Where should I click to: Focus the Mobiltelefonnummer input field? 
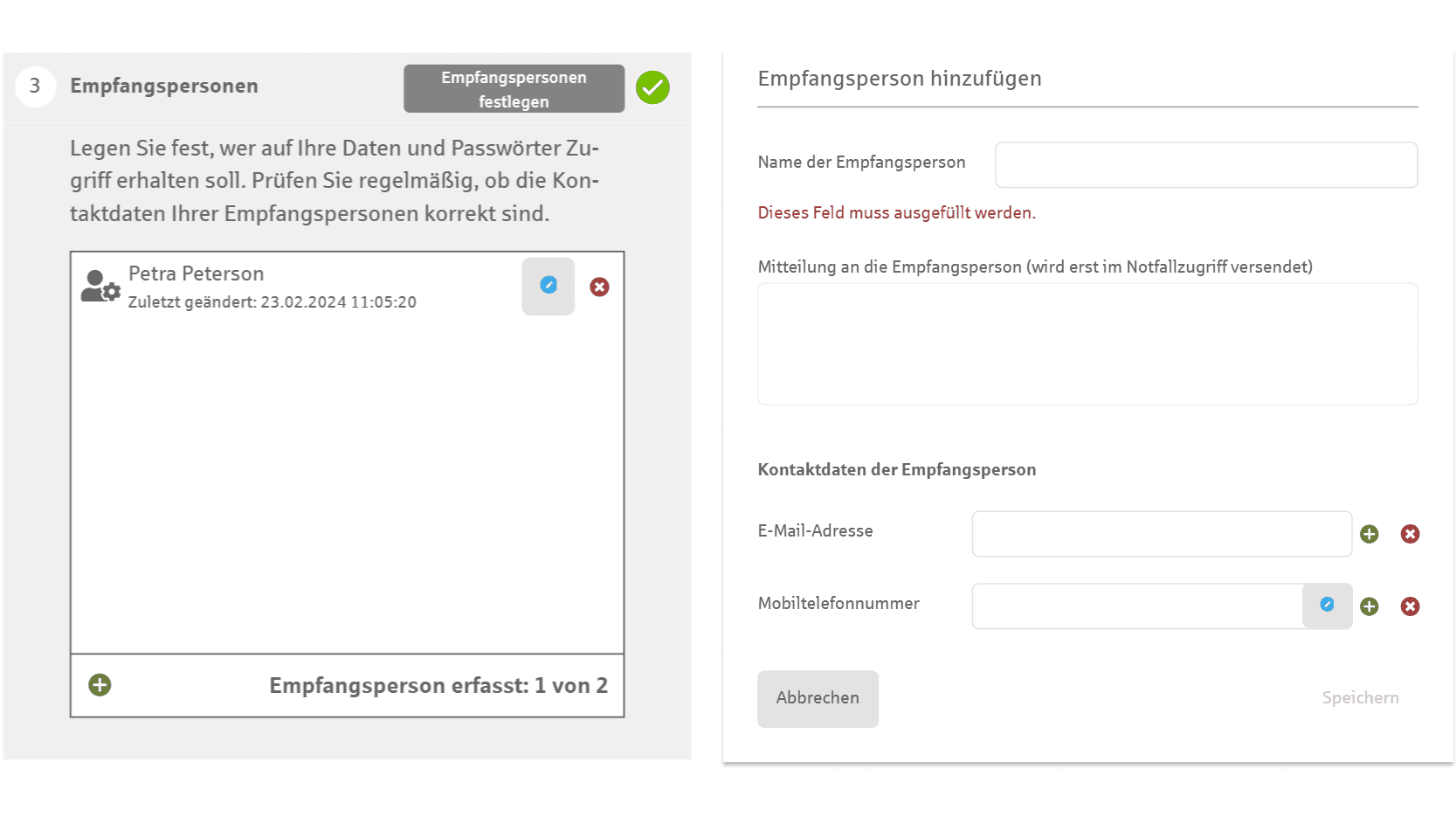(1137, 606)
